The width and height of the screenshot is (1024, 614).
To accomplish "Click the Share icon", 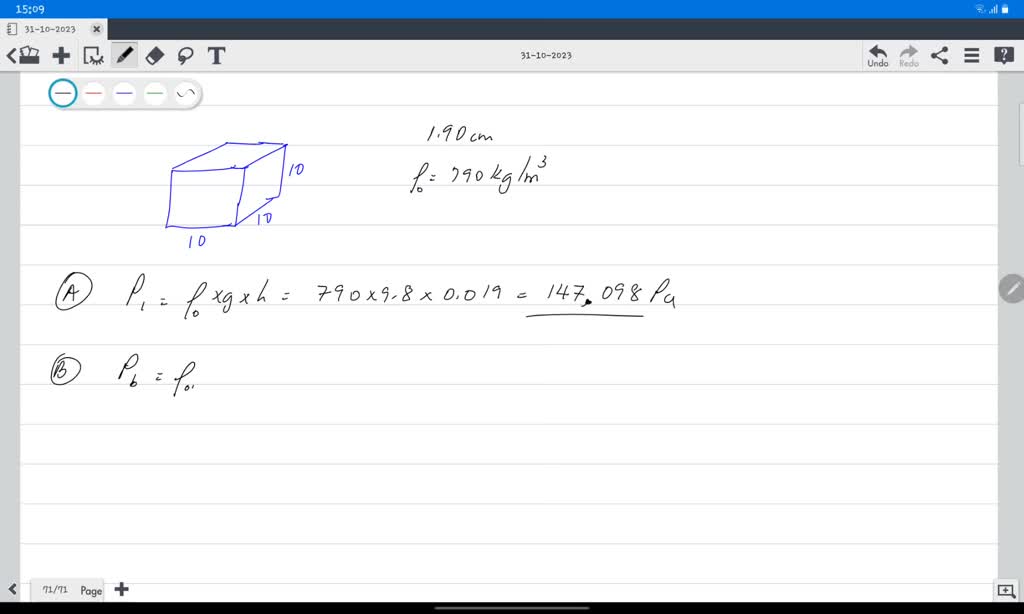I will coord(939,55).
